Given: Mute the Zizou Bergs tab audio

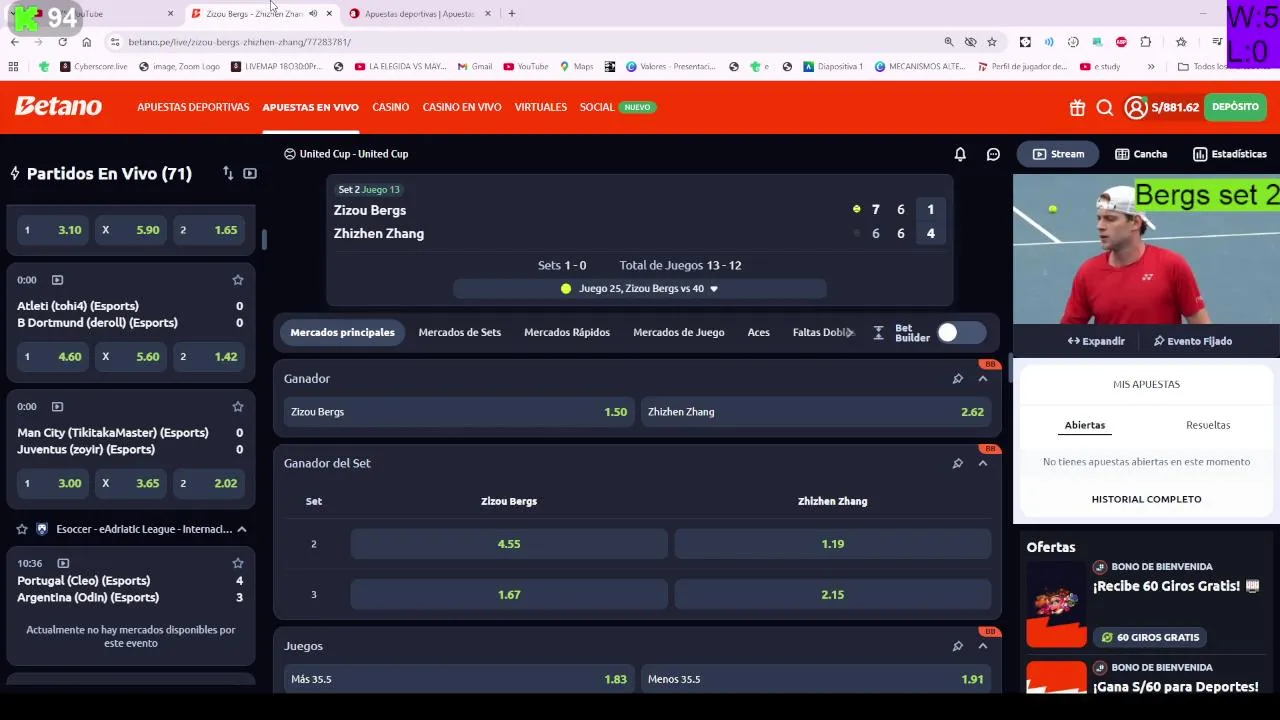Looking at the screenshot, I should pos(313,14).
